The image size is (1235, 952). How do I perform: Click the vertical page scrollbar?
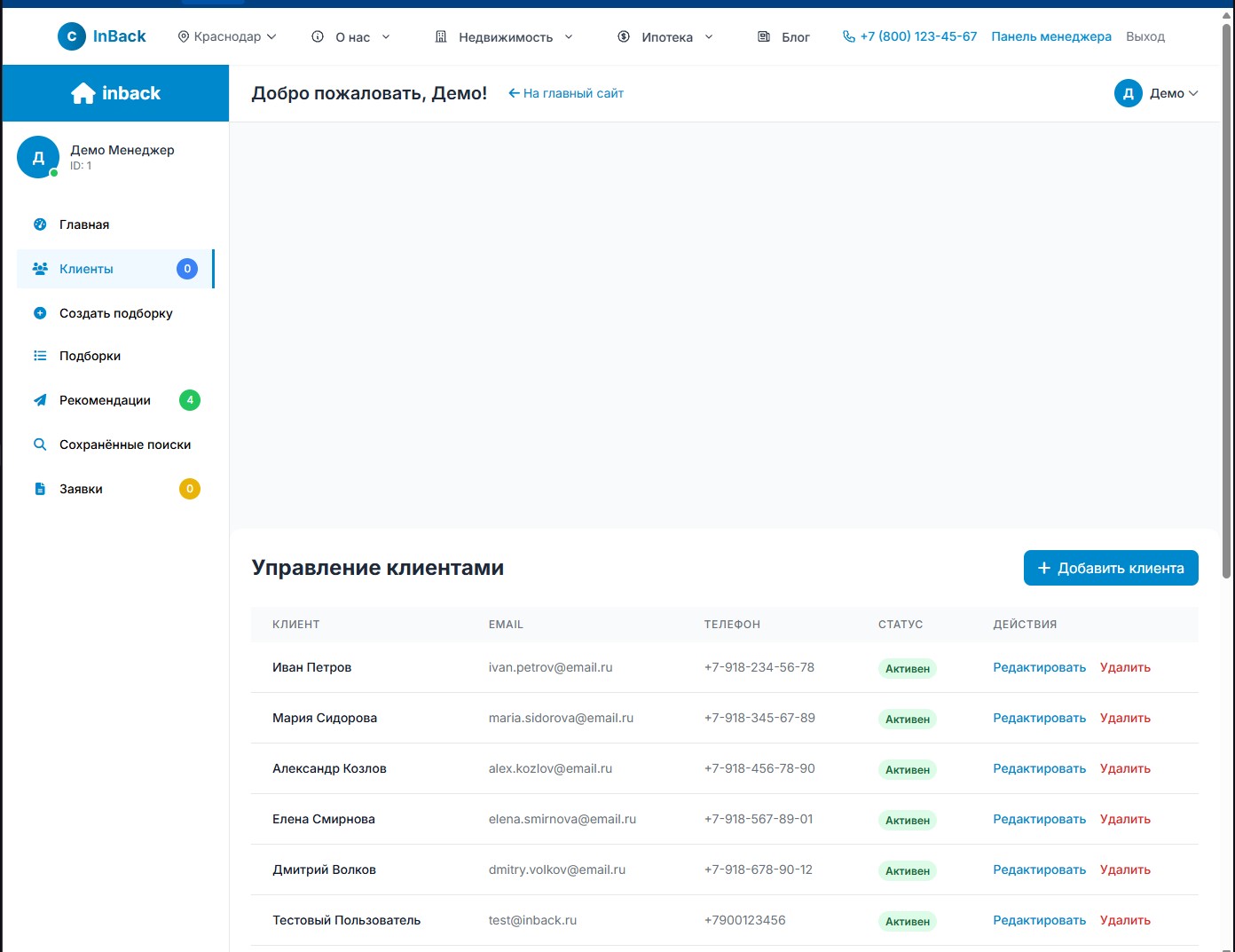click(1227, 302)
